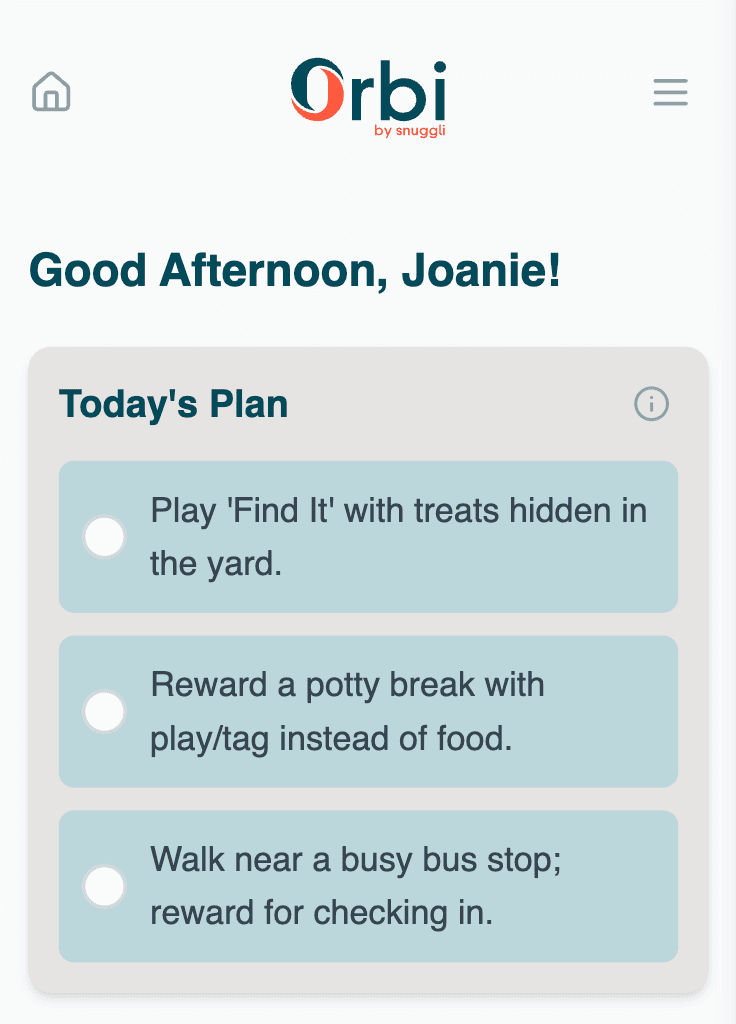The height and width of the screenshot is (1024, 736).
Task: Click 'play/tag instead of food.' line
Action: (x=331, y=739)
